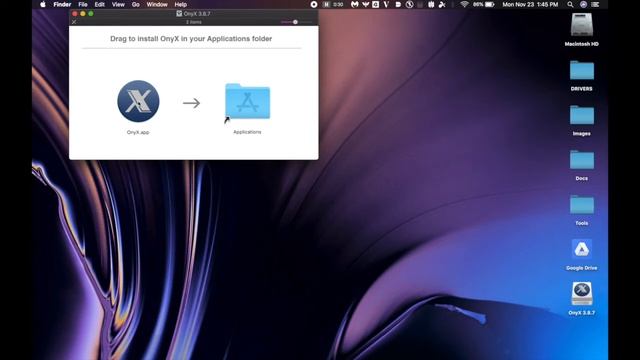Click the V letter menu bar icon
The width and height of the screenshot is (640, 360).
coord(386,4)
